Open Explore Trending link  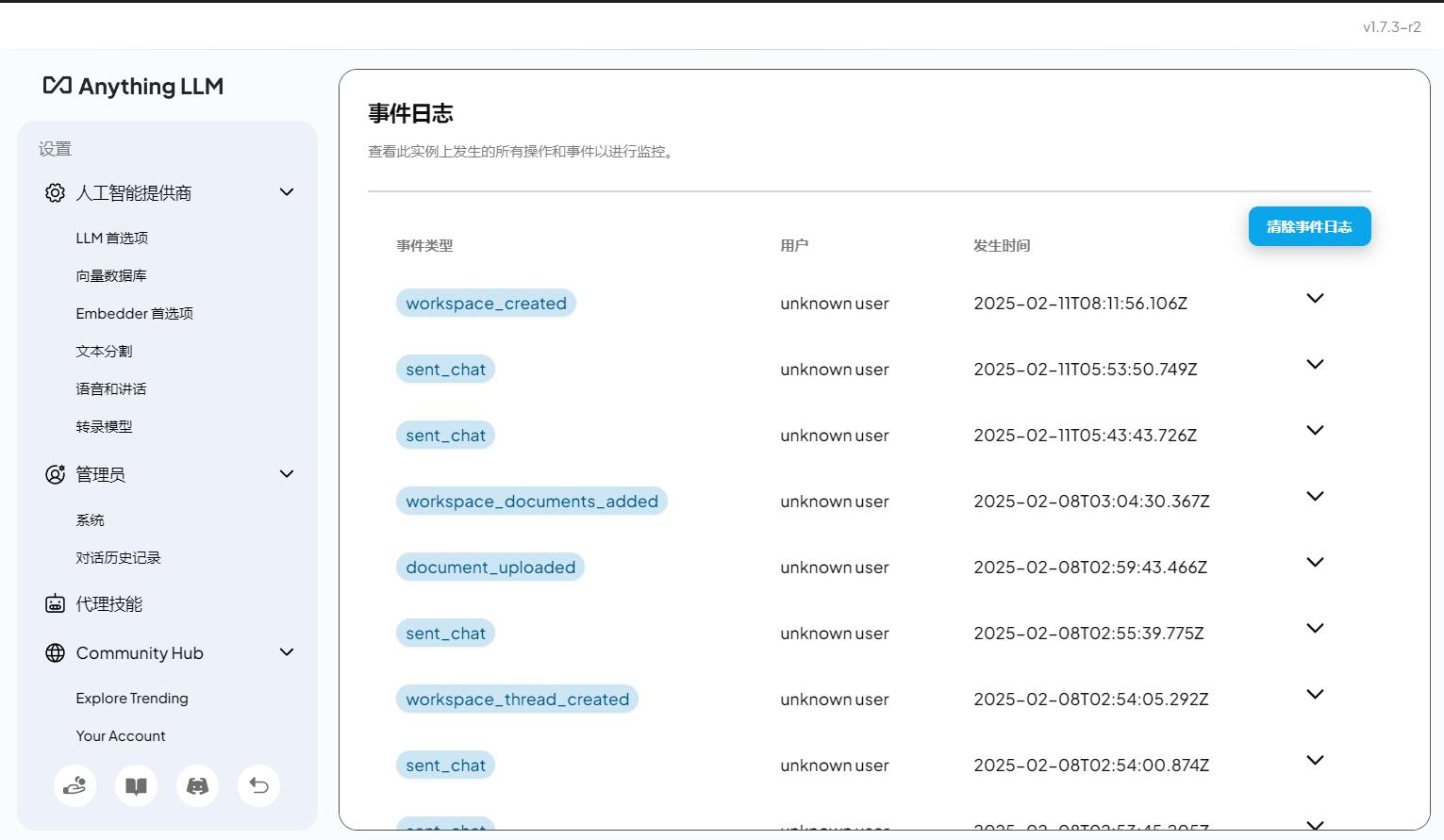pos(132,699)
